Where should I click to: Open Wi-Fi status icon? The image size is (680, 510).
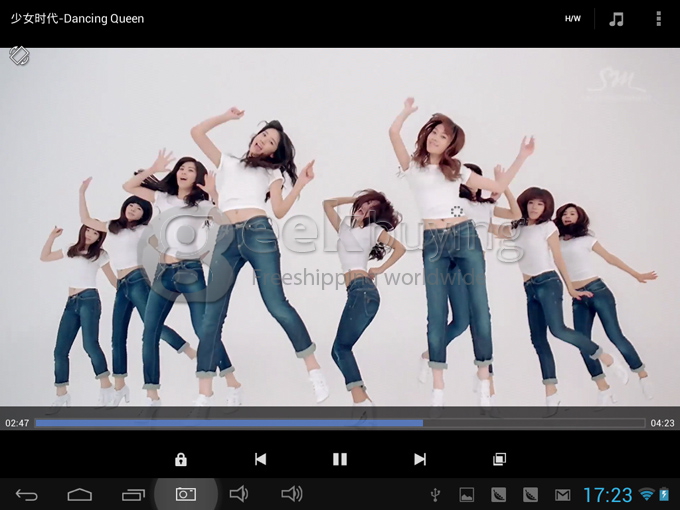pos(647,494)
